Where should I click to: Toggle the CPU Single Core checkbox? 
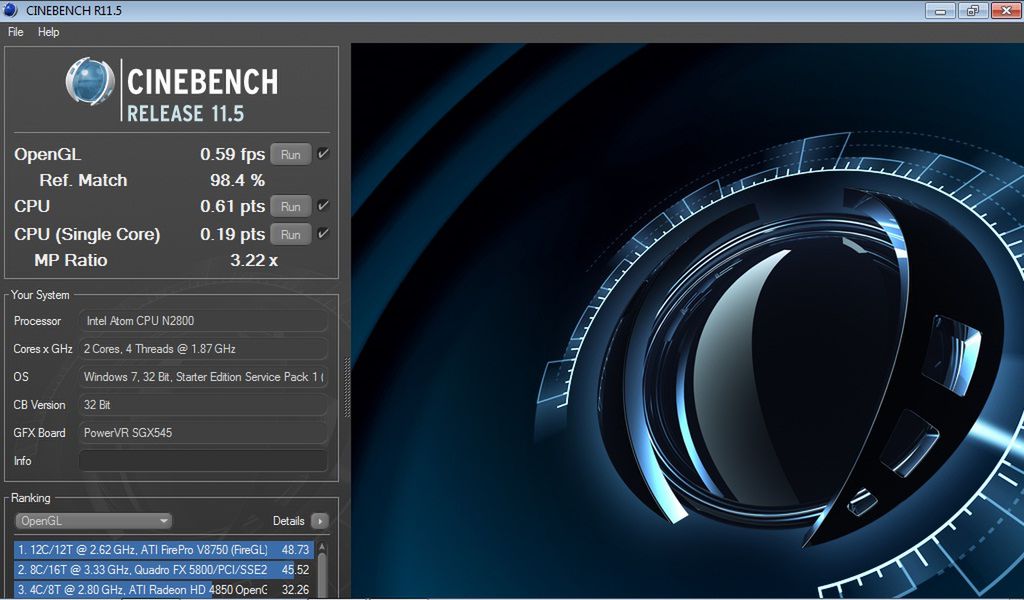pos(323,233)
